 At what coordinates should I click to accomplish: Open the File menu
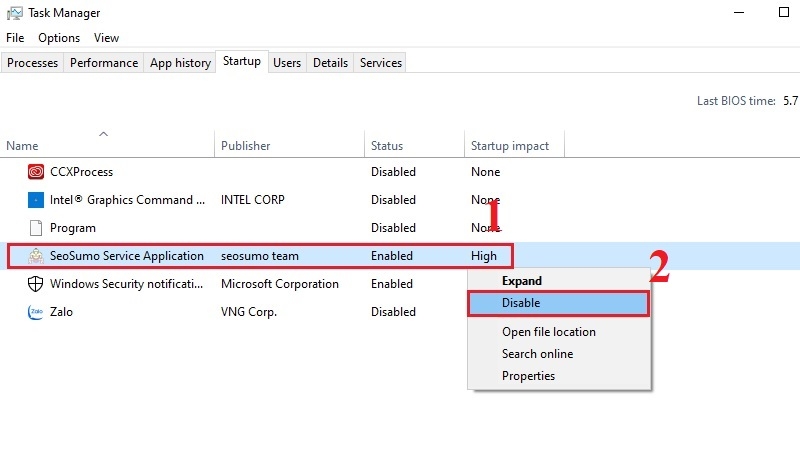click(x=15, y=38)
